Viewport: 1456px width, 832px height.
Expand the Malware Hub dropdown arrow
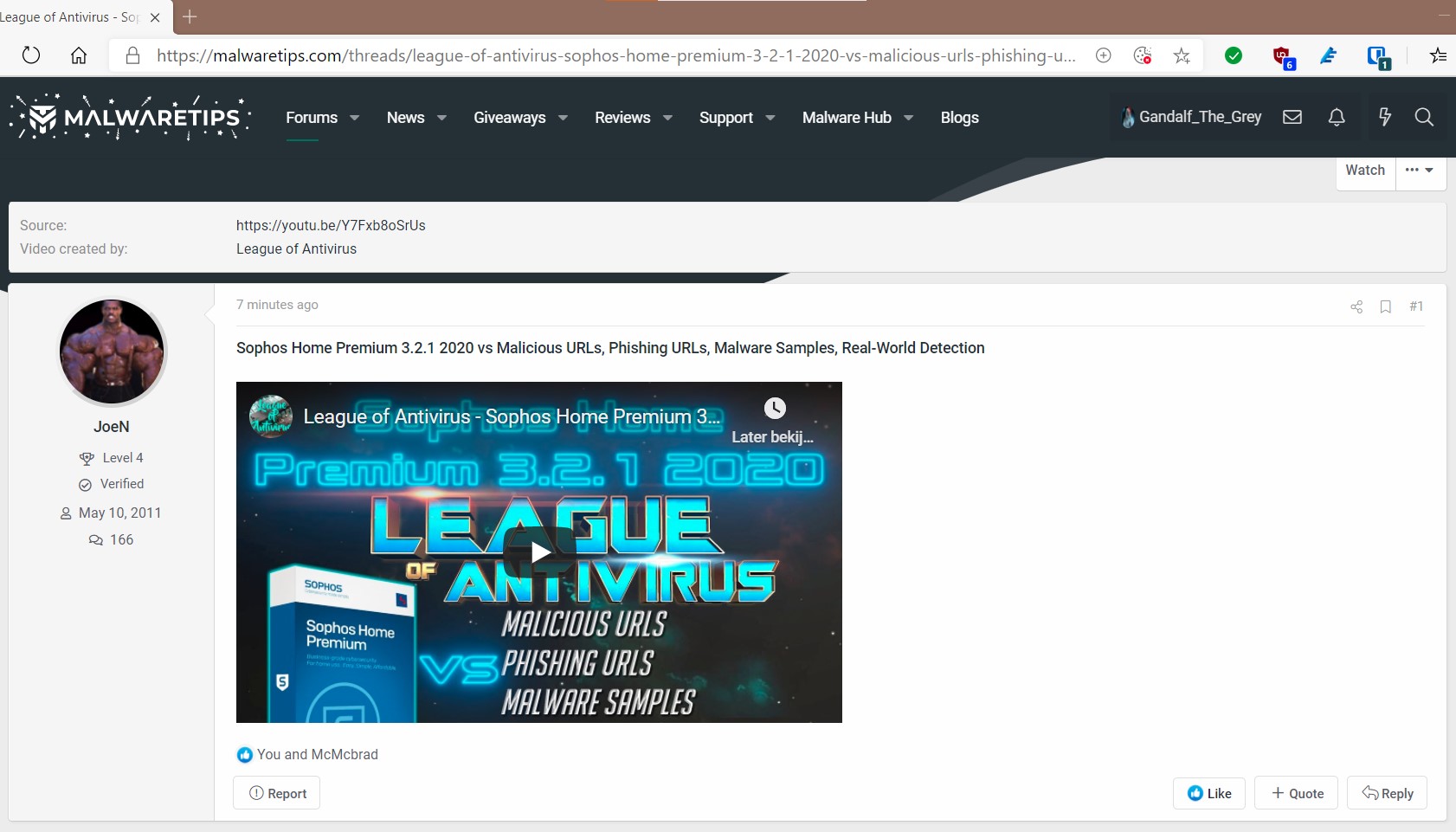point(908,118)
